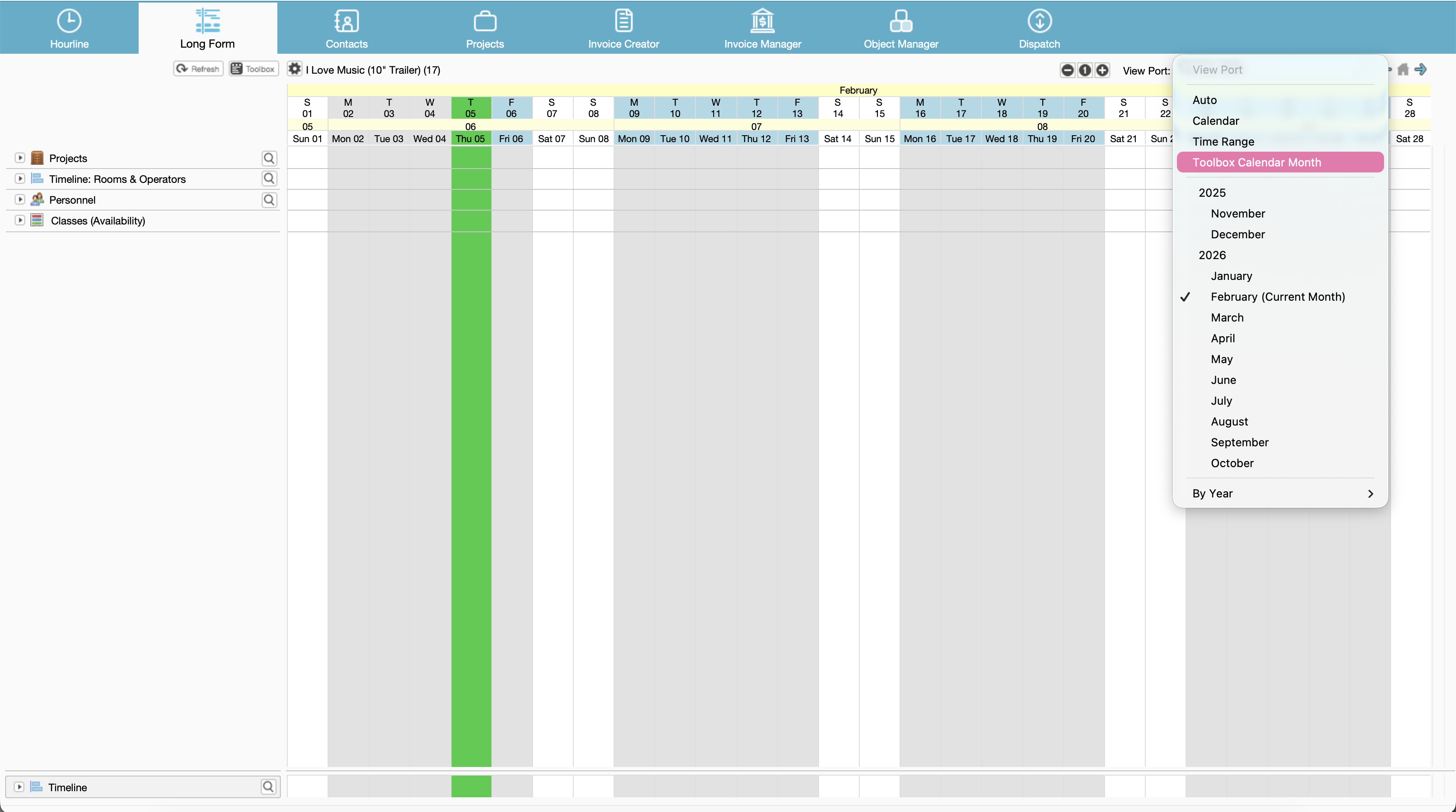
Task: Click the Thu 05 highlighted day header
Action: point(470,139)
